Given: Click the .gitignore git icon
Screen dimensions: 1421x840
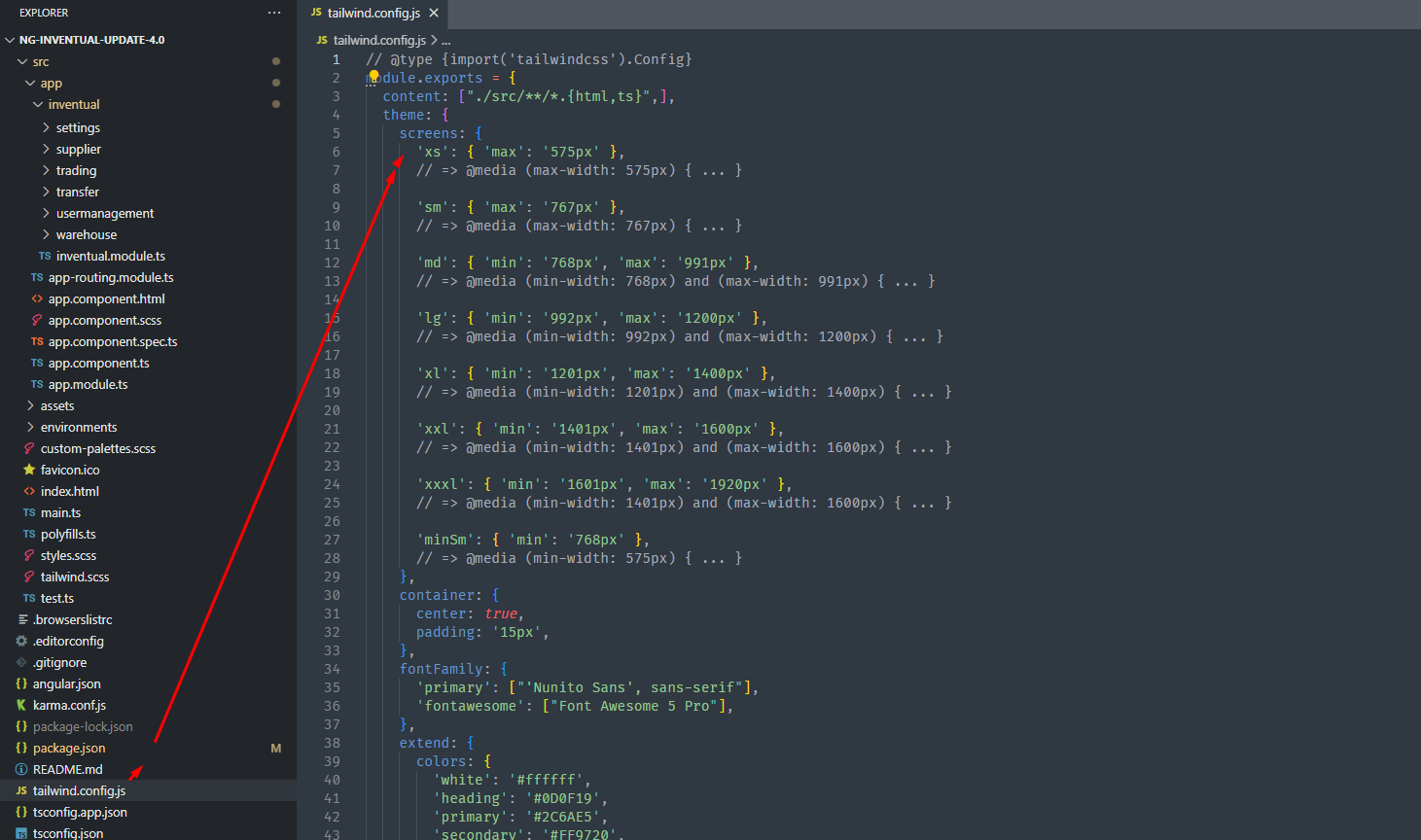Looking at the screenshot, I should pos(21,662).
